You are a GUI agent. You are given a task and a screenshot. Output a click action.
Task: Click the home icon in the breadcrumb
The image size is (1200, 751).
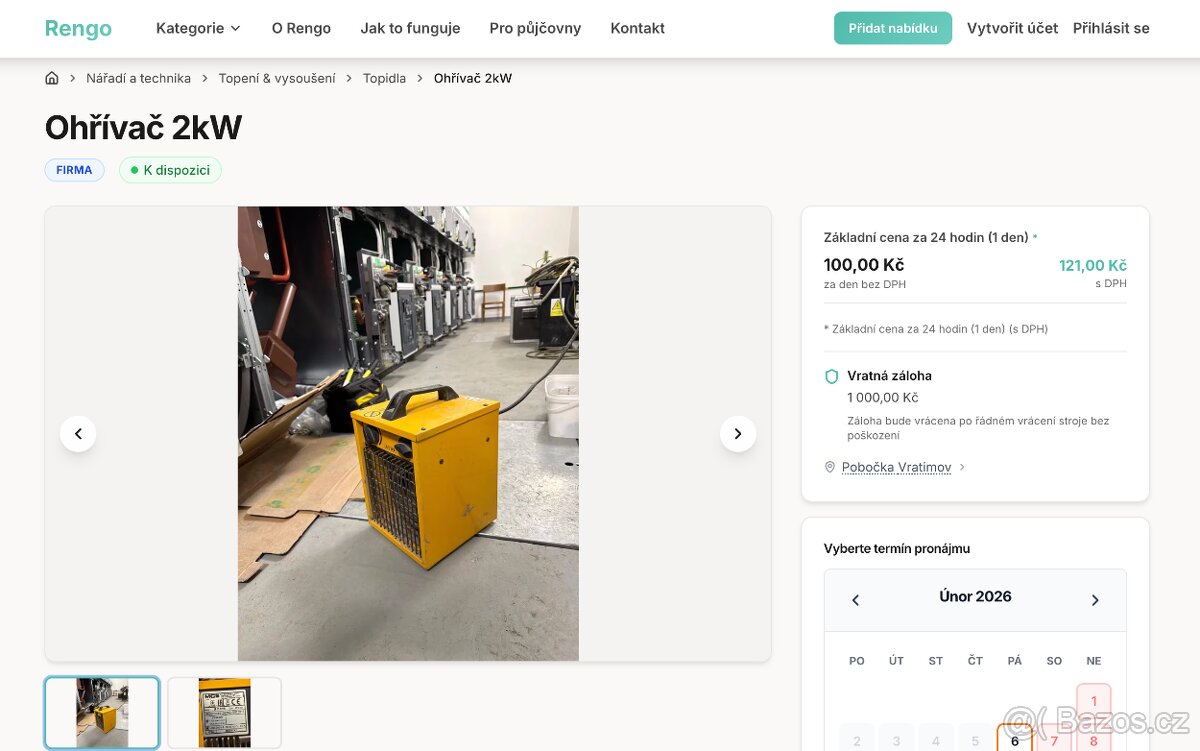click(51, 77)
